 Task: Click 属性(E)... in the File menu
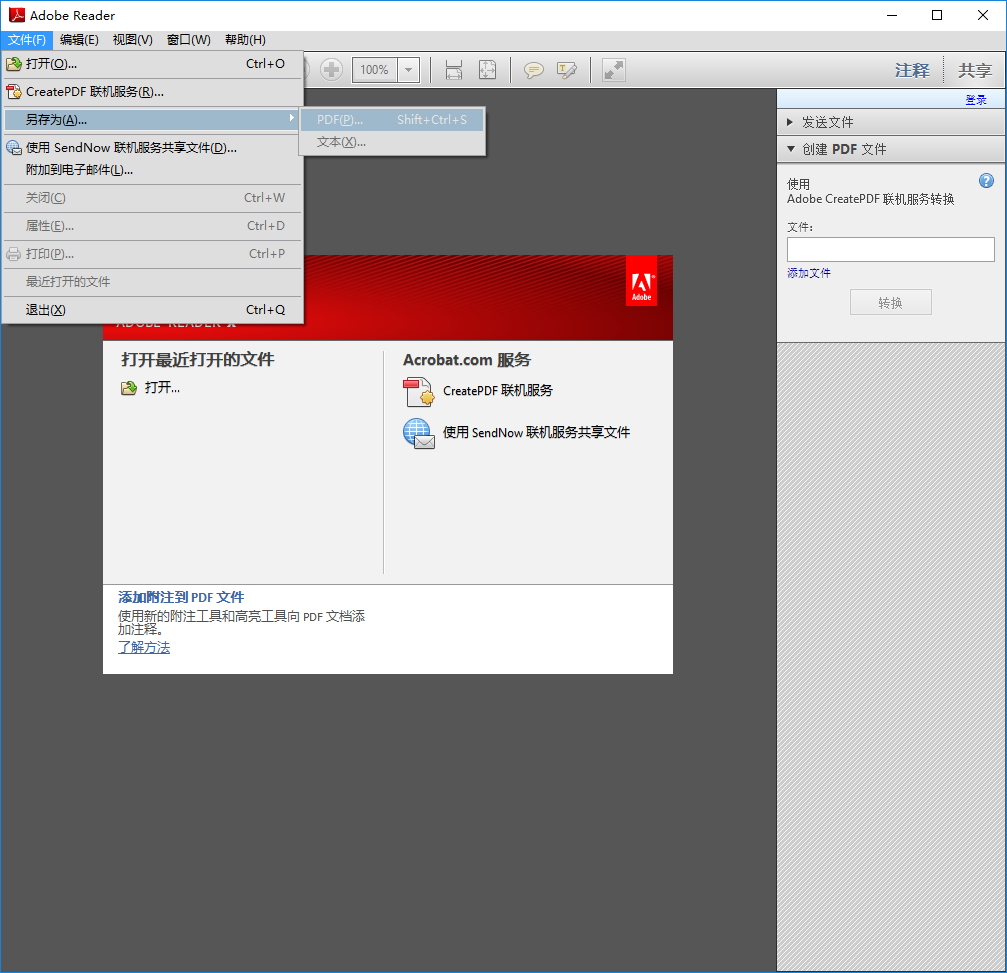[152, 225]
